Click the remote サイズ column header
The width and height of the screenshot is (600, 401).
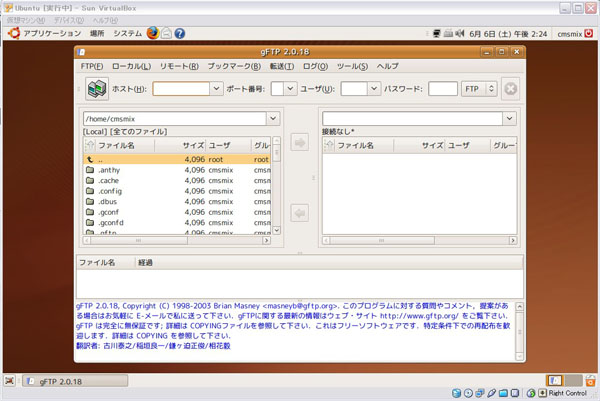419,145
